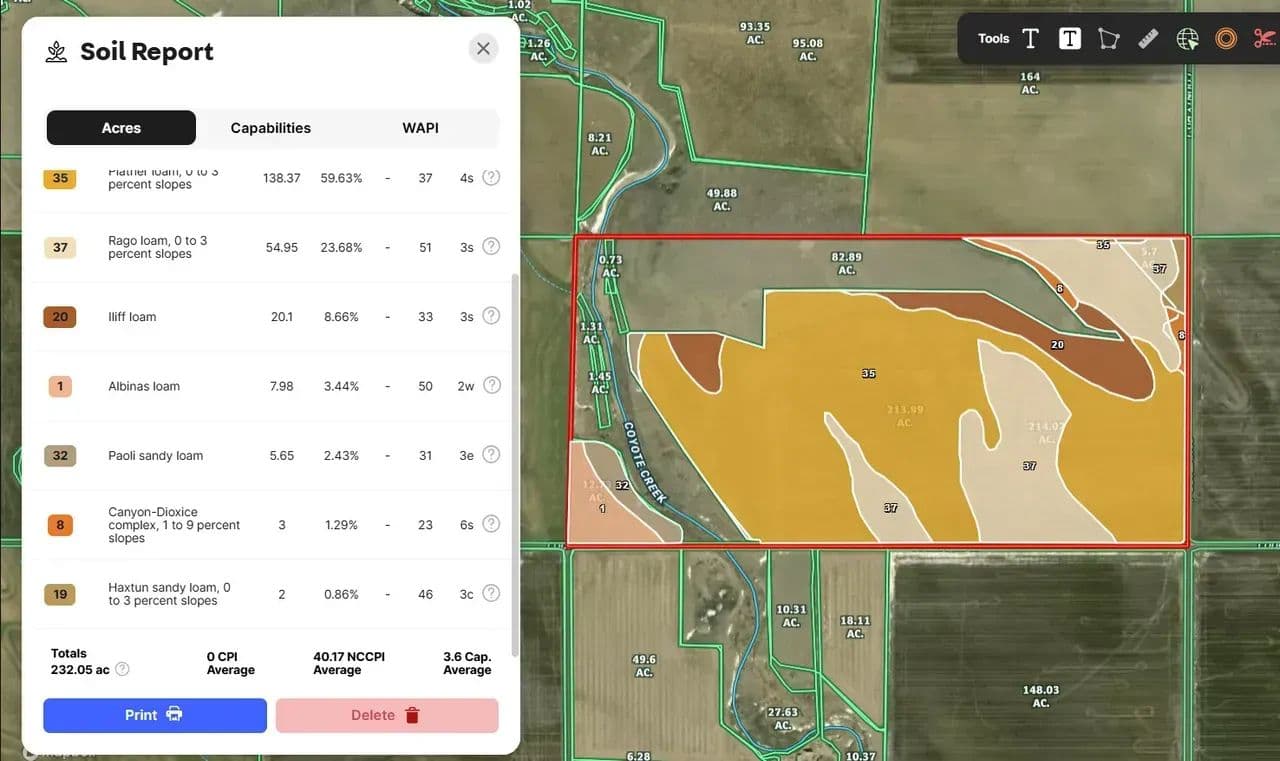The image size is (1280, 761).
Task: Choose the ruler measurement tool
Action: click(x=1148, y=39)
